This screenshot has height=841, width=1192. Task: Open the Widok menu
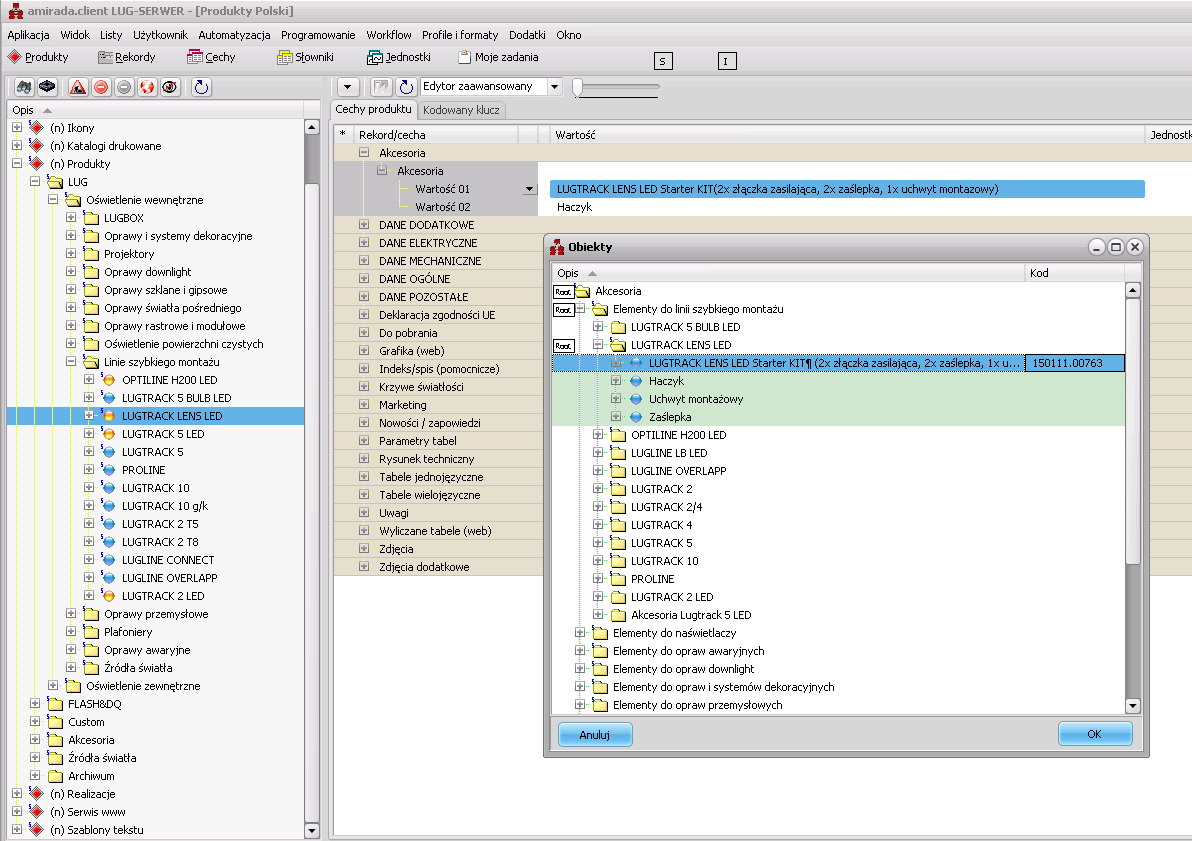75,35
